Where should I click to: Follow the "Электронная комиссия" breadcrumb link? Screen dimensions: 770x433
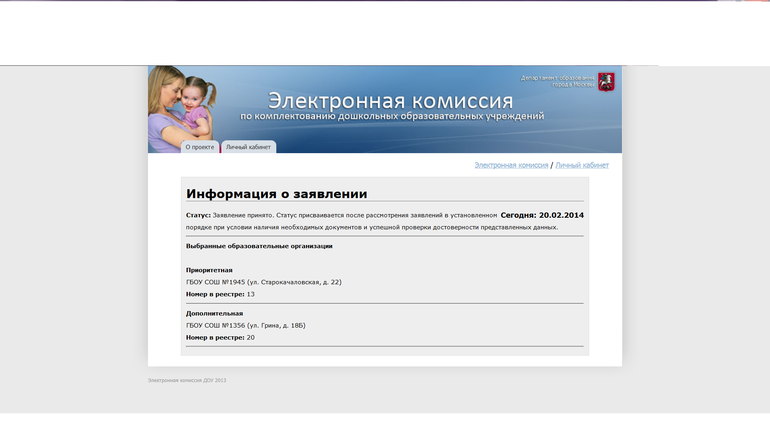(511, 165)
